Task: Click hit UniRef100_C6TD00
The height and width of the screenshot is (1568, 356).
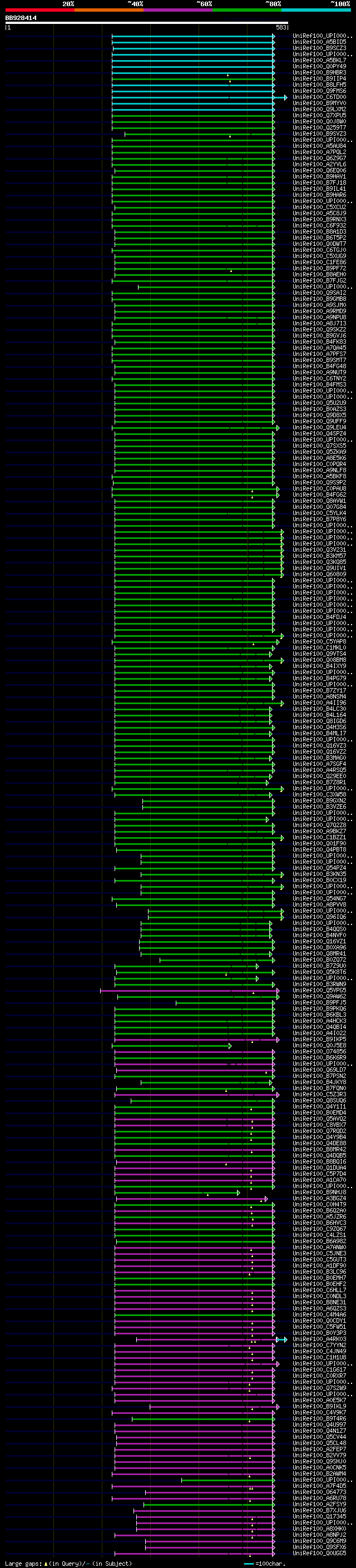Action: tap(319, 97)
